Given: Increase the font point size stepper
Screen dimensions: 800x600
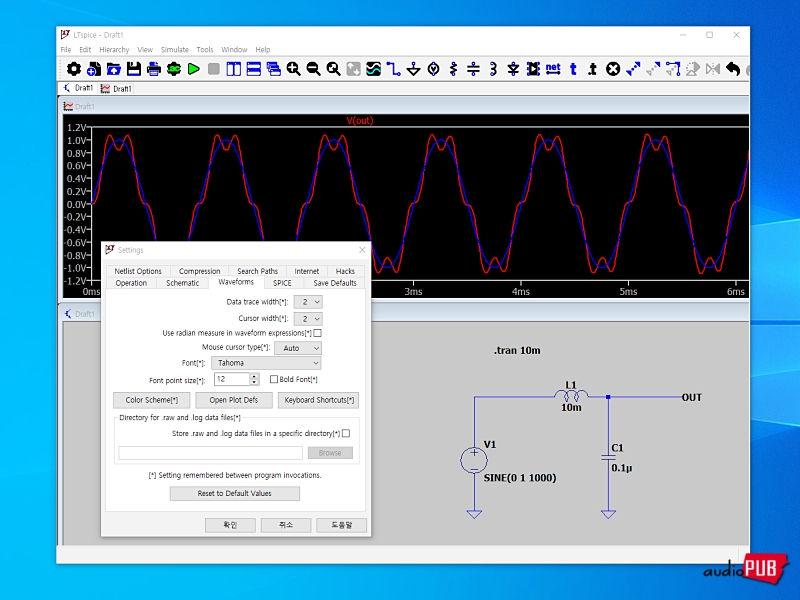Looking at the screenshot, I should click(x=254, y=376).
